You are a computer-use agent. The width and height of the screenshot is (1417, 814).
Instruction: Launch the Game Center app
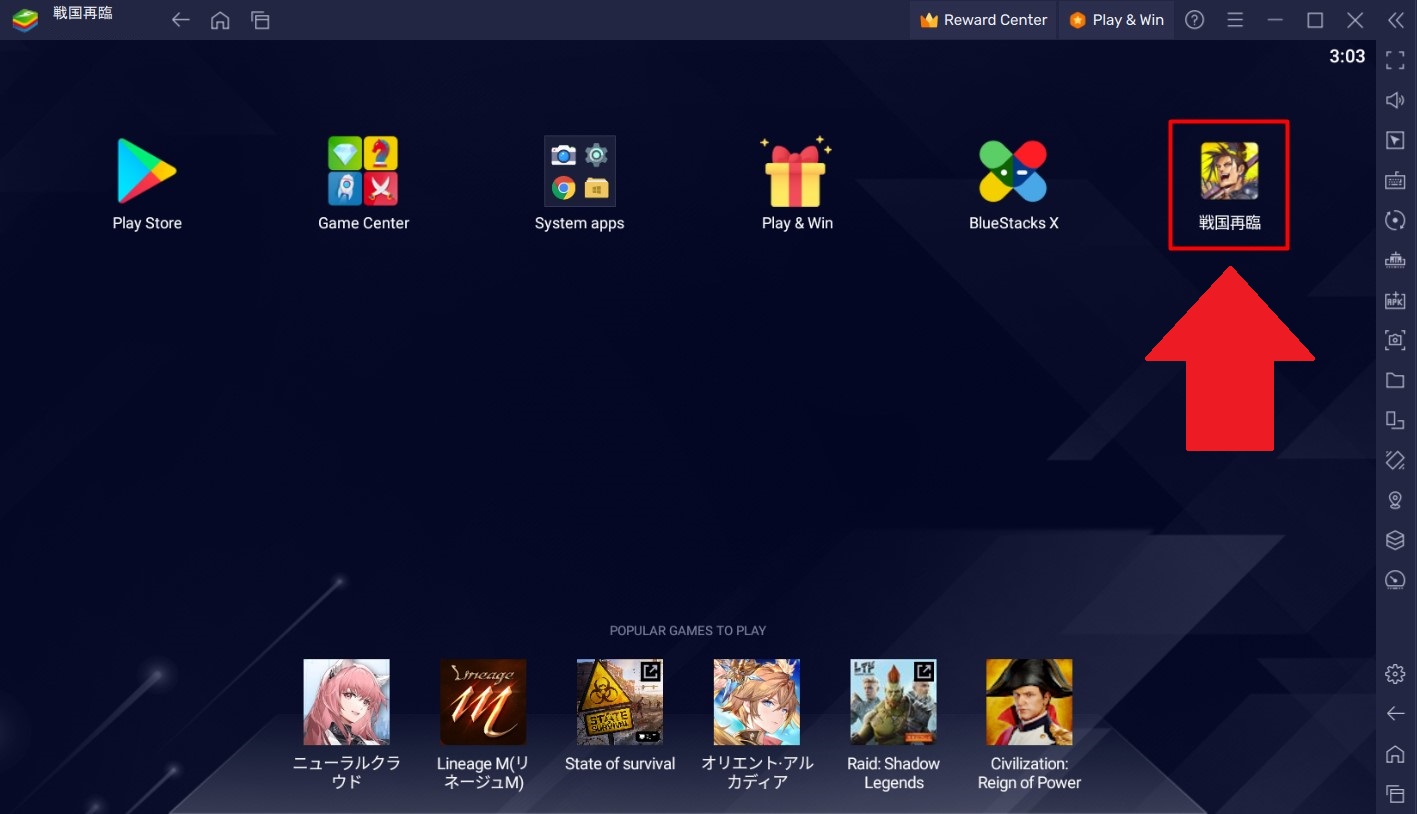363,171
